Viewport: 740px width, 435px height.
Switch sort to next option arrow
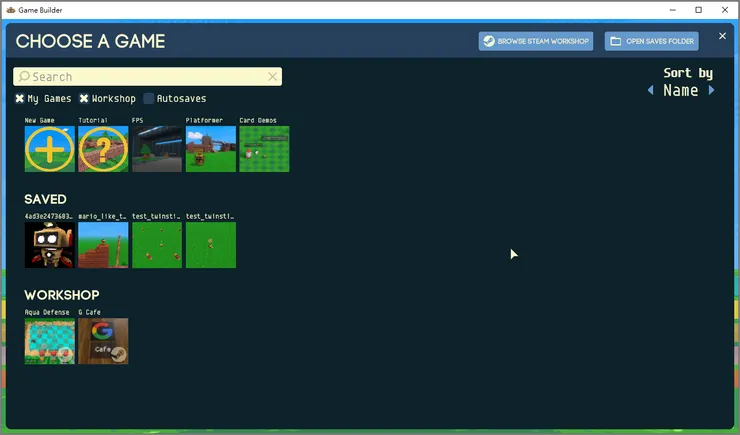(711, 90)
